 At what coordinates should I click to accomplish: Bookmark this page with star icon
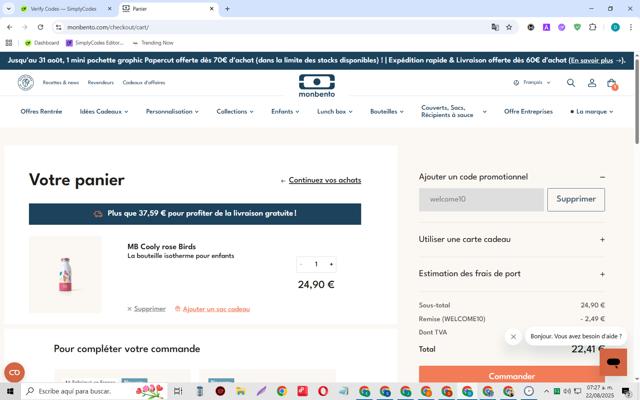[x=509, y=27]
